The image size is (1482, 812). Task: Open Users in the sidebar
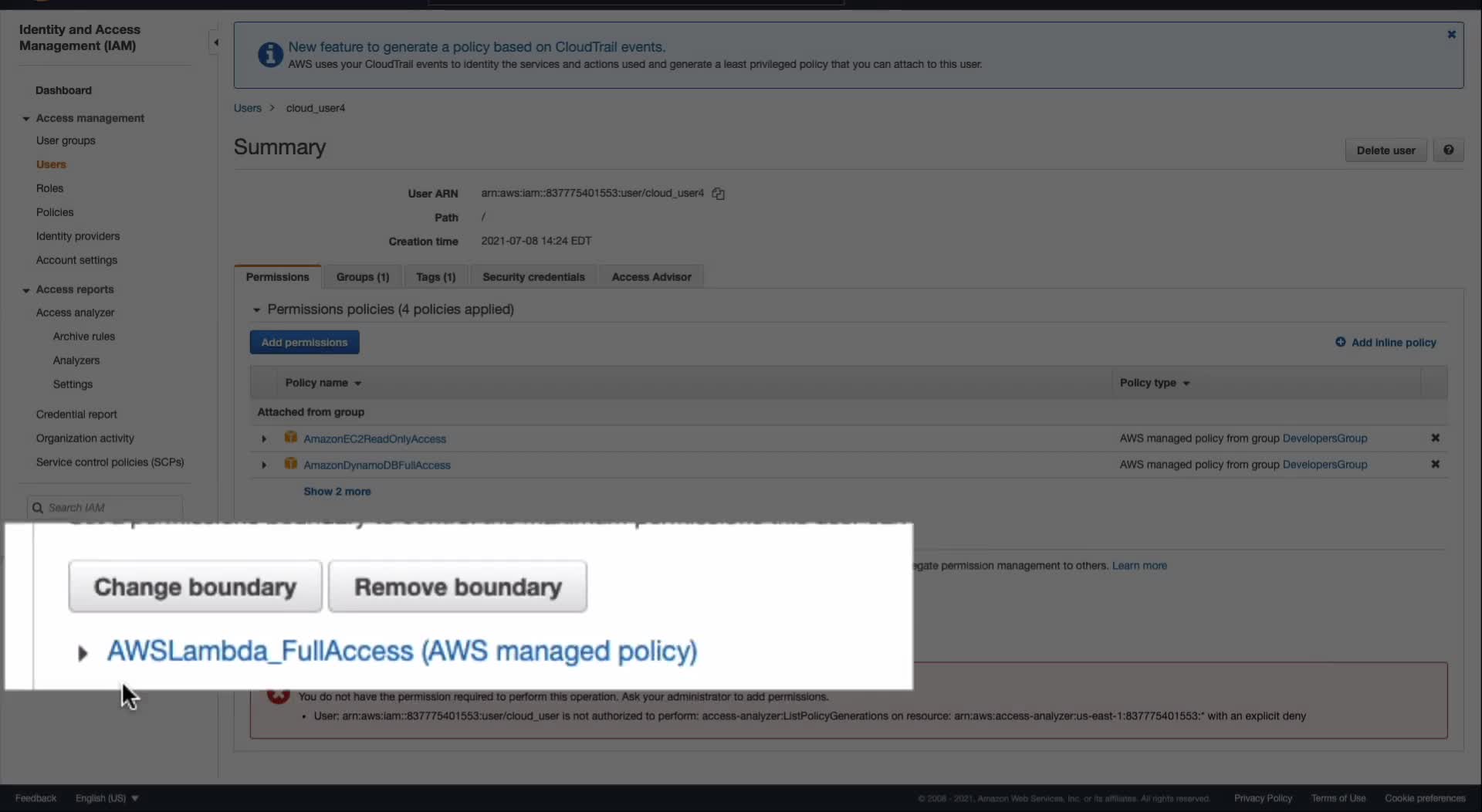click(x=51, y=164)
